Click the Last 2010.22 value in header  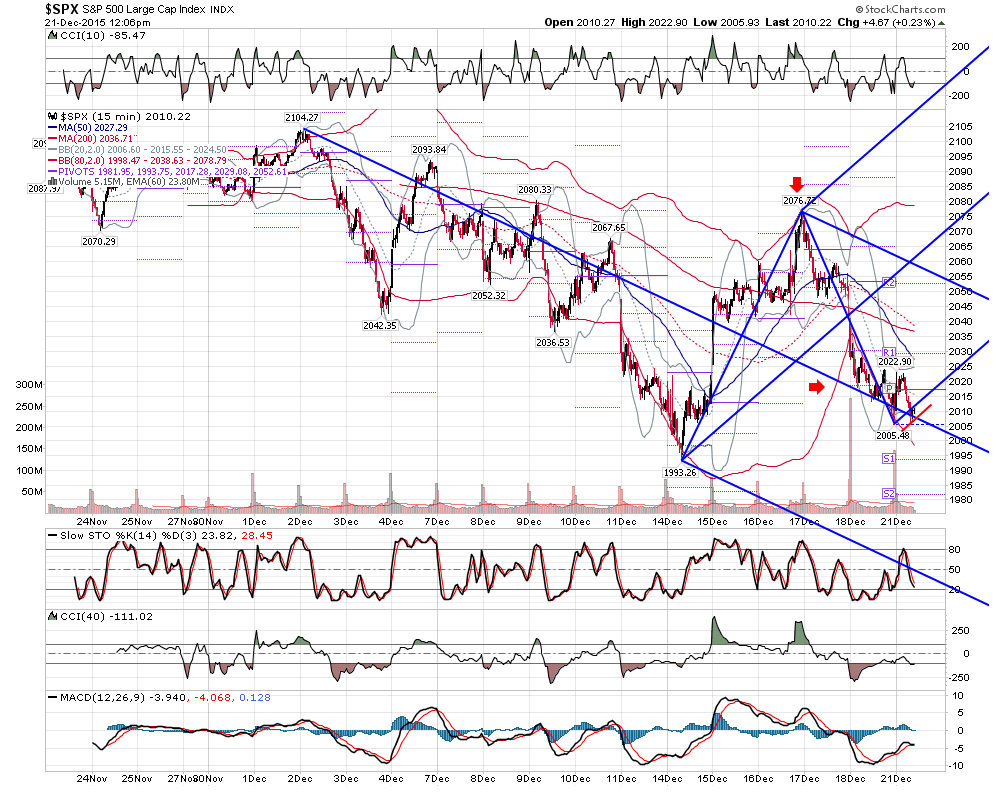tap(798, 22)
